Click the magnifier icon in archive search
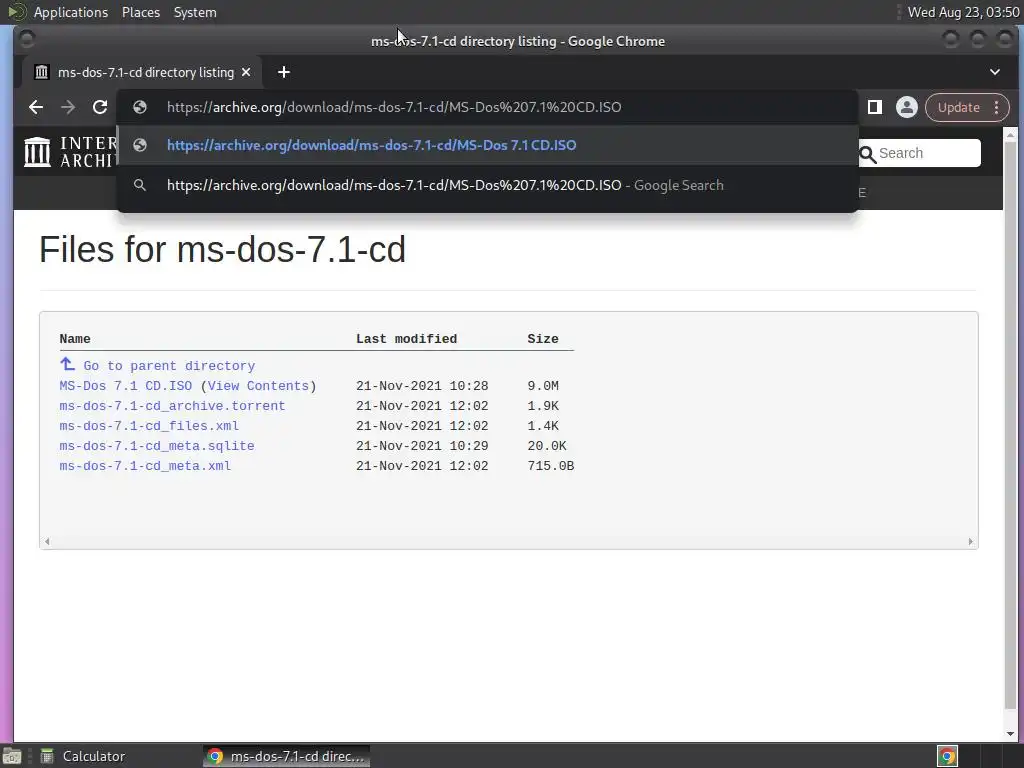 868,155
